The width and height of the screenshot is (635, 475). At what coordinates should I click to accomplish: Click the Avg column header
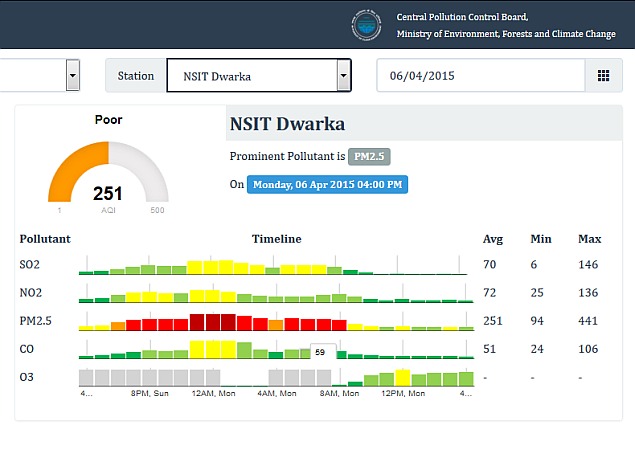(x=493, y=239)
